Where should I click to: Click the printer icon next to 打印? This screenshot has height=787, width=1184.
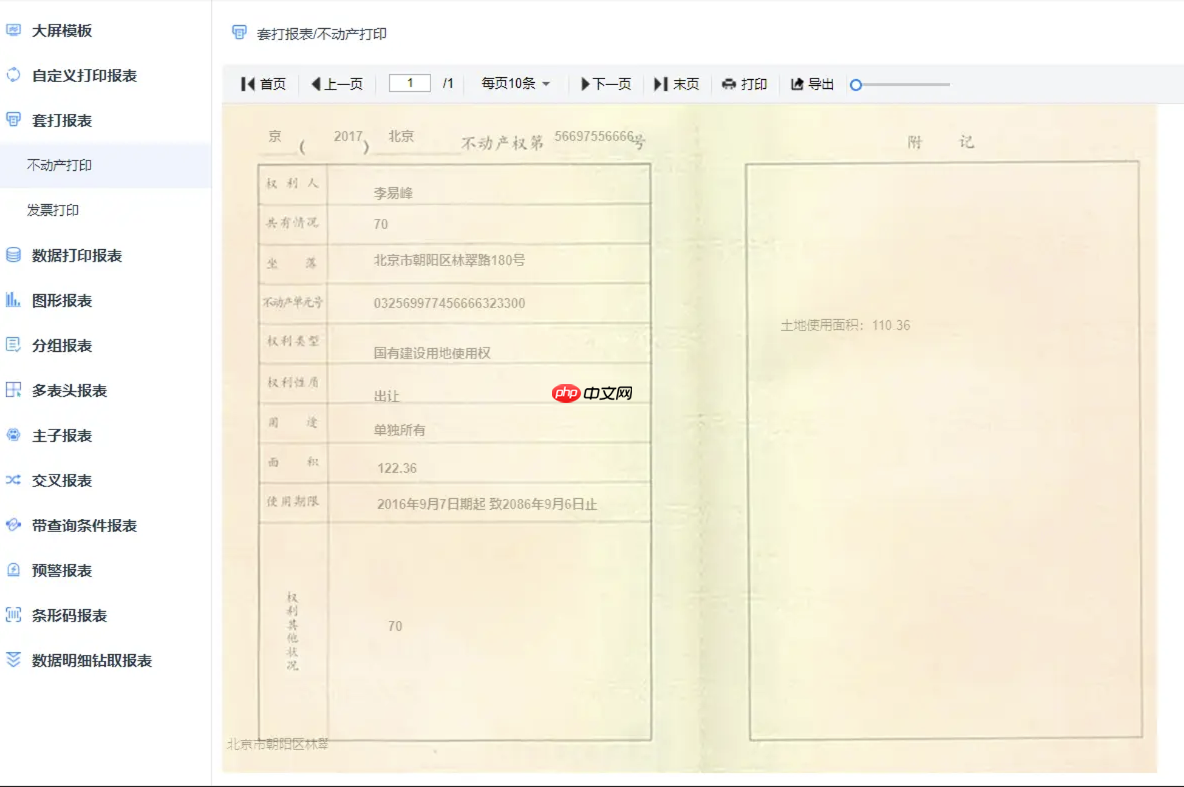click(728, 84)
